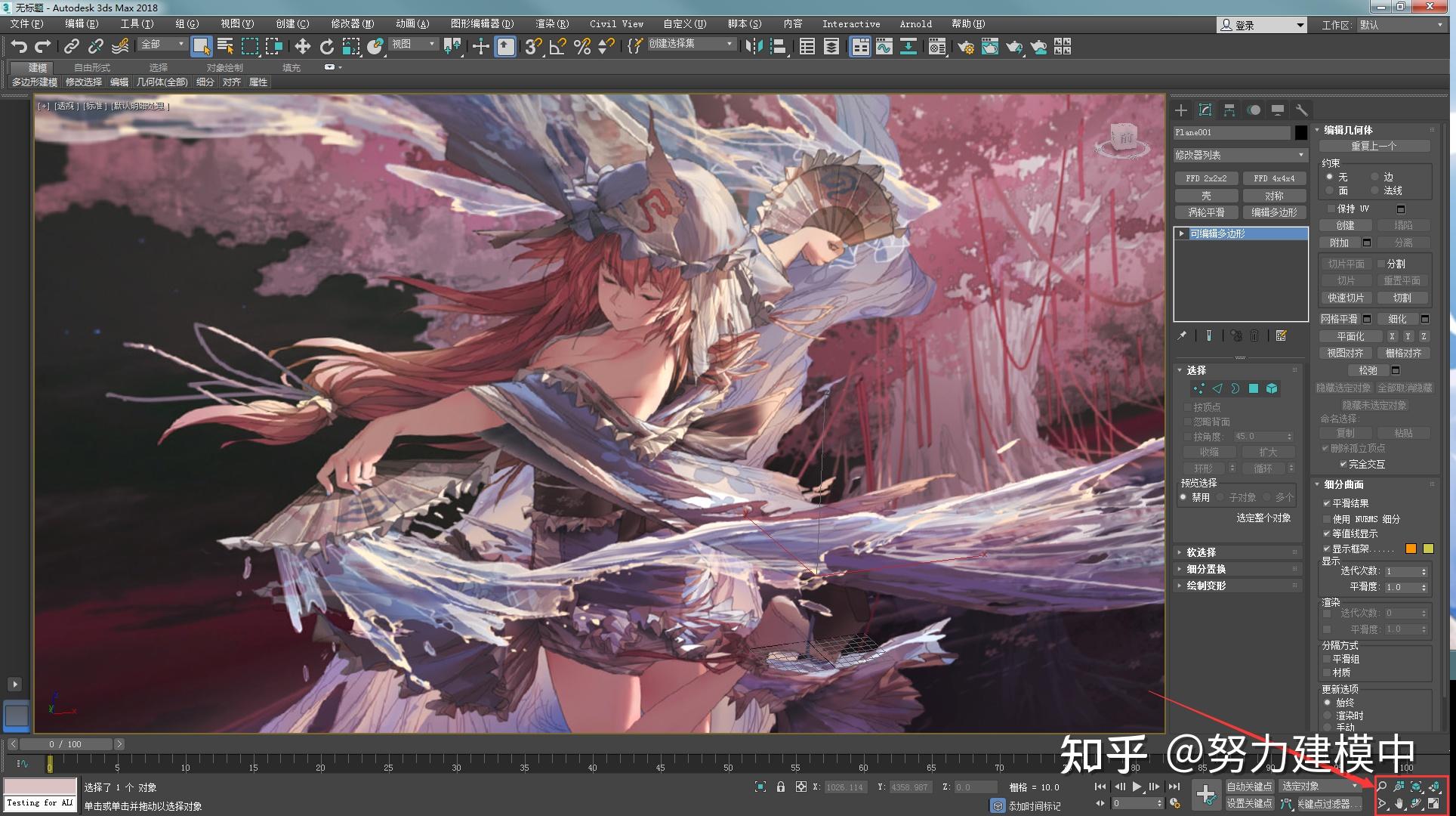Image resolution: width=1456 pixels, height=816 pixels.
Task: Open the Hierarchy panel tab icon
Action: pos(1229,110)
